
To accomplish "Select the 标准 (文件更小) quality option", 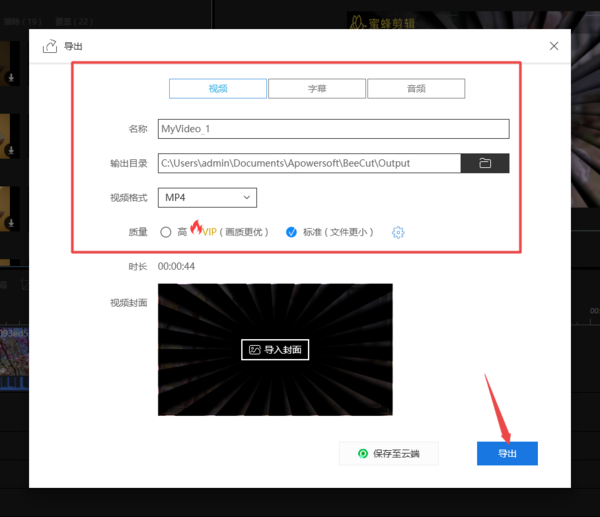I will coord(291,232).
